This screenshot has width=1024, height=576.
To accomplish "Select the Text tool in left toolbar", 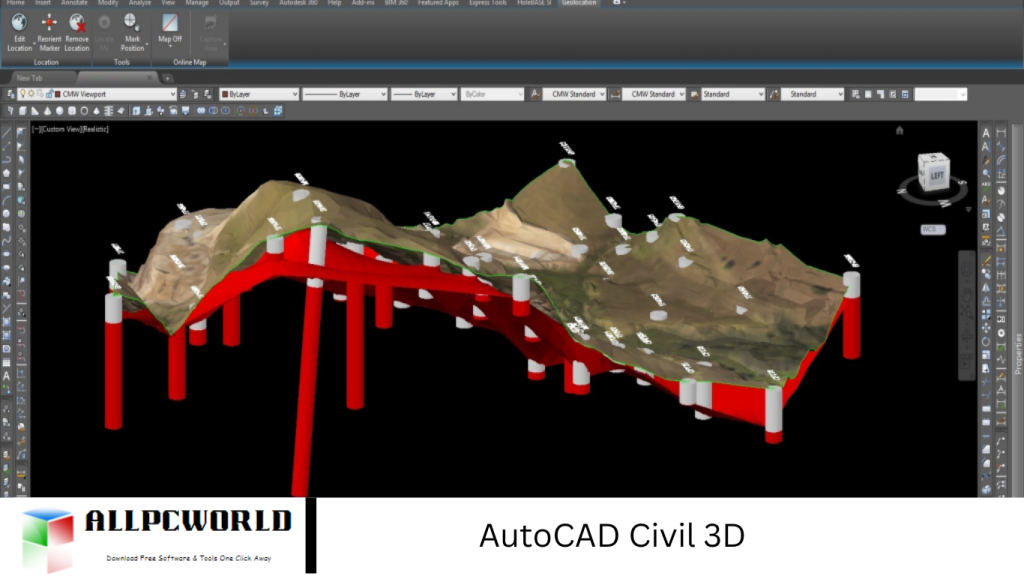I will pyautogui.click(x=7, y=376).
